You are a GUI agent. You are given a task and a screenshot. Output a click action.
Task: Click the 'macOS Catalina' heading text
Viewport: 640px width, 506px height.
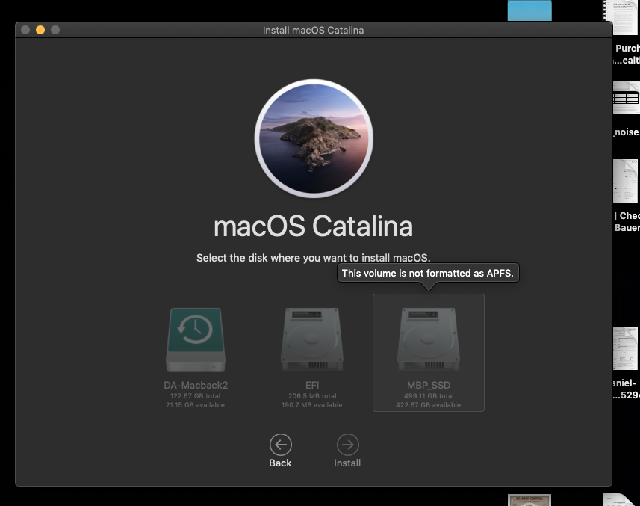[x=313, y=226]
